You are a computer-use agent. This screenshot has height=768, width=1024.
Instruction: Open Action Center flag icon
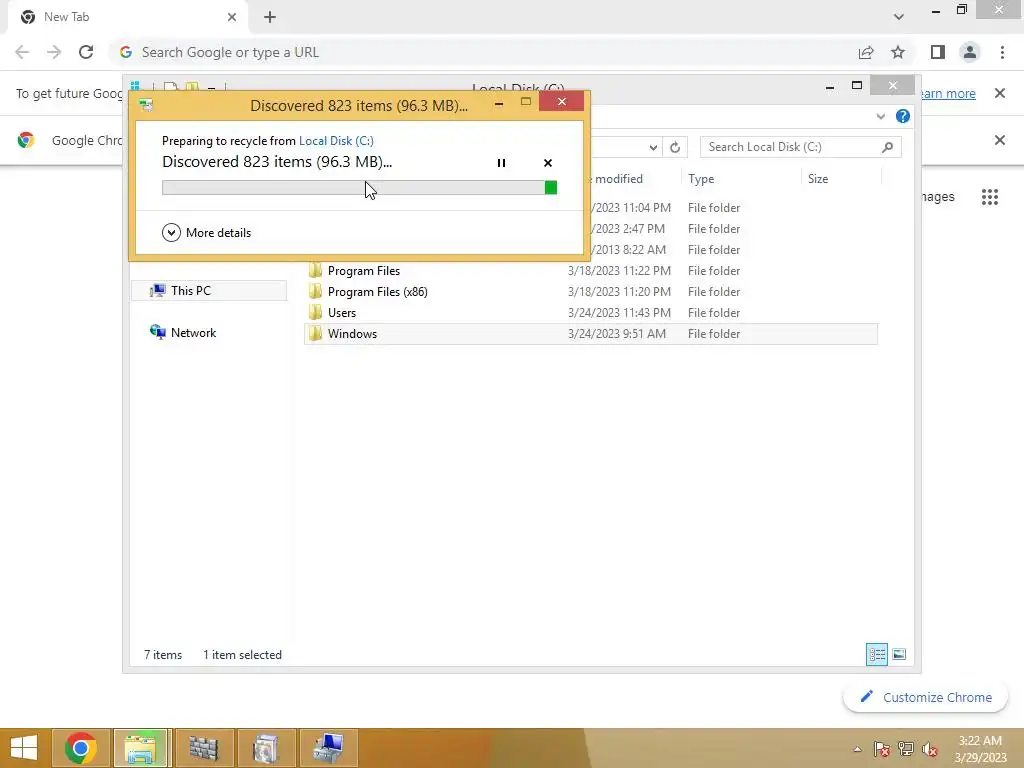pos(882,749)
